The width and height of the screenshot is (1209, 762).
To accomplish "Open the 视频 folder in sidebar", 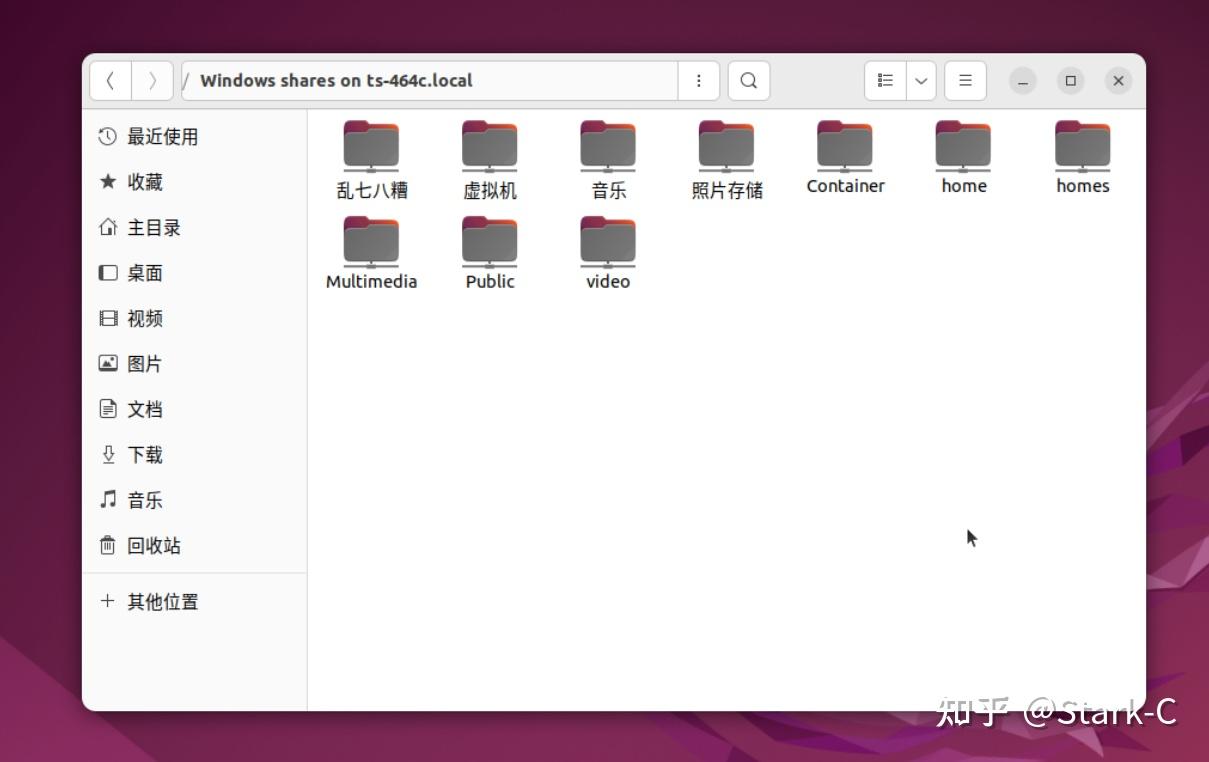I will pos(144,318).
